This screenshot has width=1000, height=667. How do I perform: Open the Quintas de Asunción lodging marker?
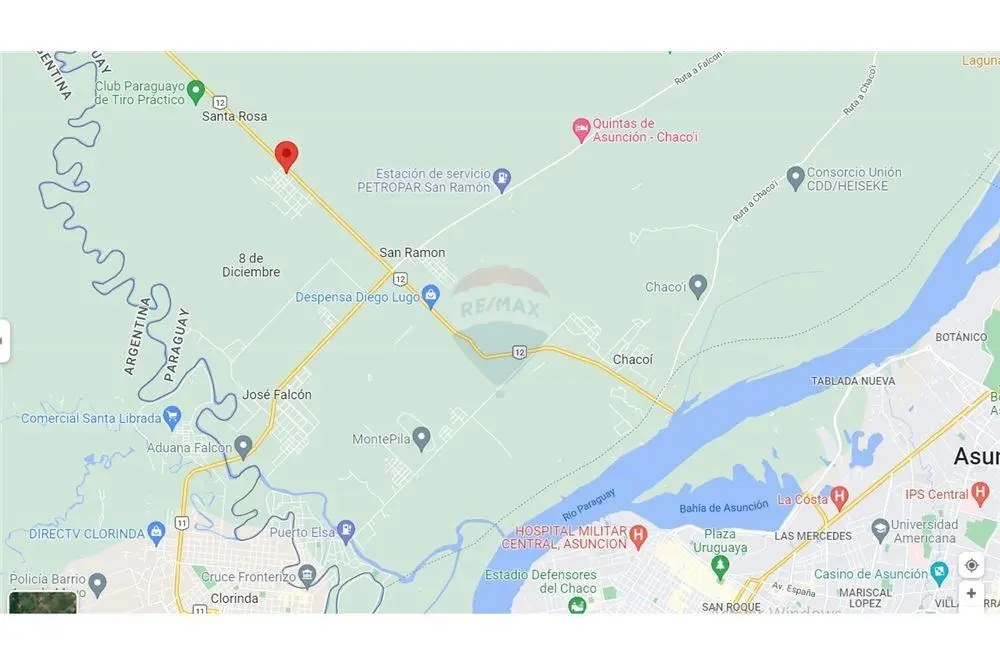[x=580, y=130]
